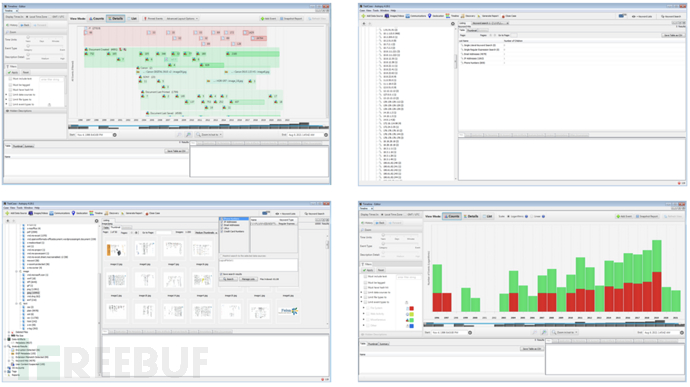Click Snapshot Report in counts-view timeline window
Screen dimensions: 690x387
647,216
